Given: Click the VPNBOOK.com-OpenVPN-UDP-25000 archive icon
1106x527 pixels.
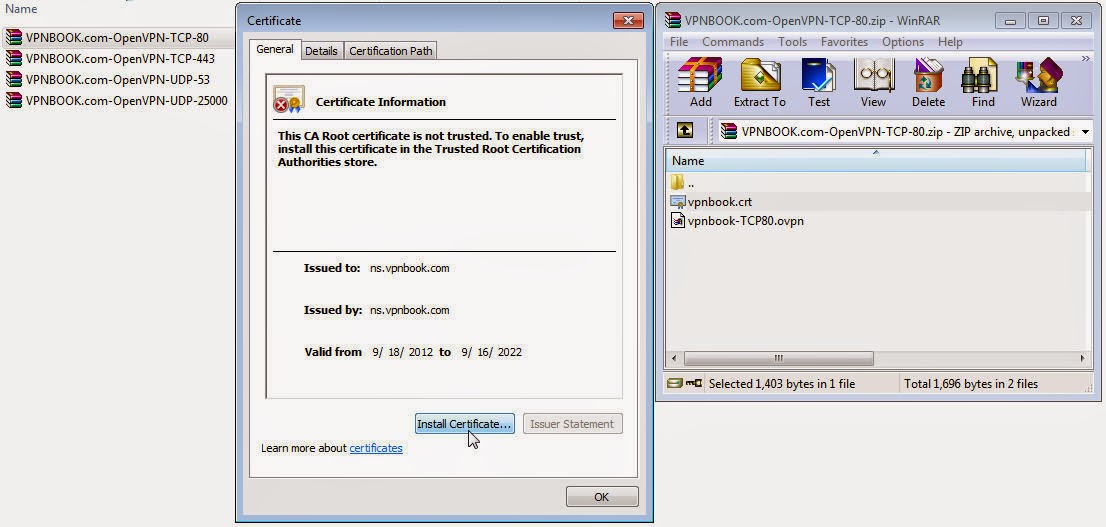Looking at the screenshot, I should [x=13, y=100].
